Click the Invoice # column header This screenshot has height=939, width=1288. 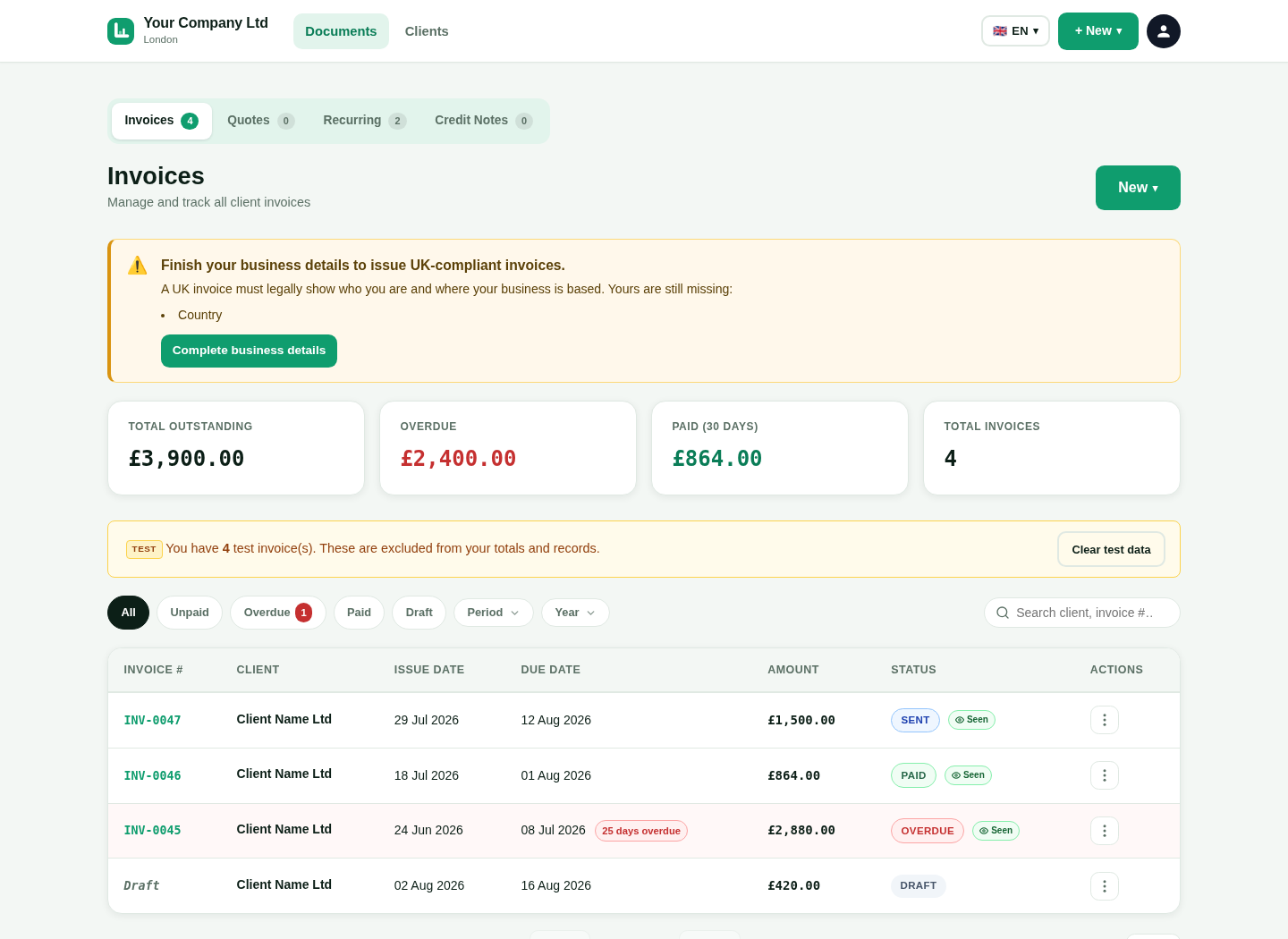[154, 670]
